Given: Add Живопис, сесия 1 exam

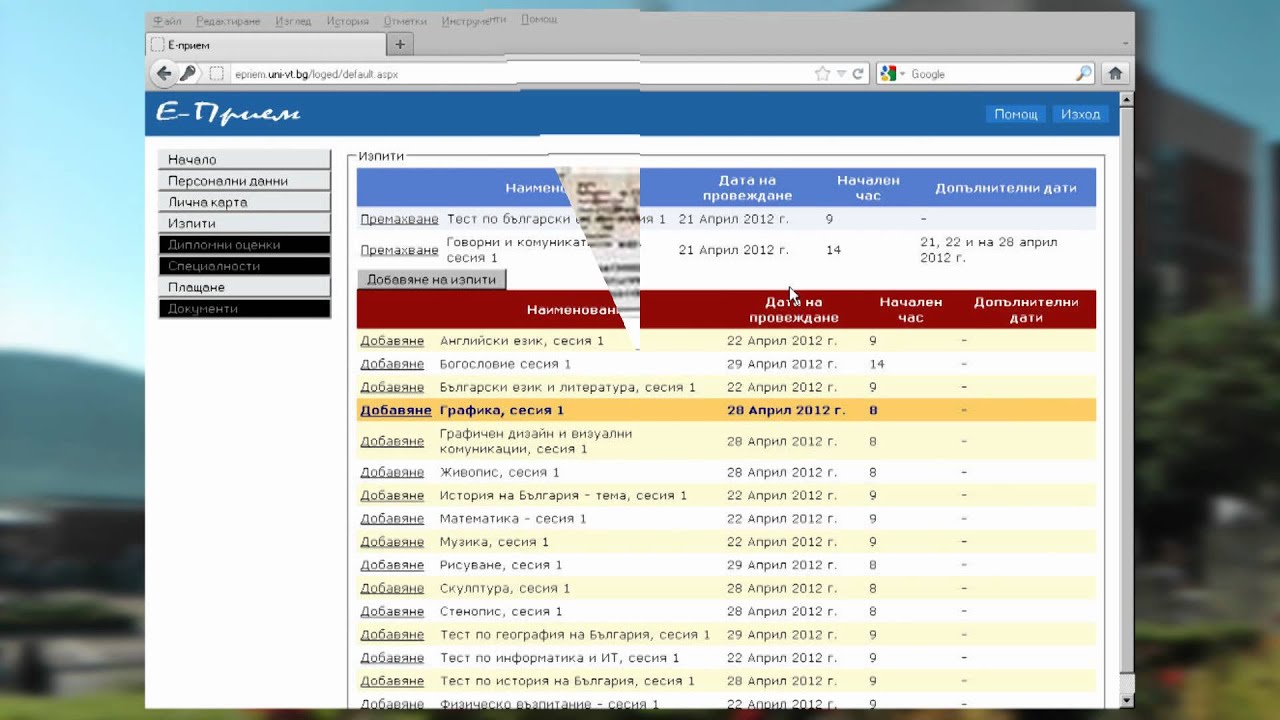Looking at the screenshot, I should point(392,472).
